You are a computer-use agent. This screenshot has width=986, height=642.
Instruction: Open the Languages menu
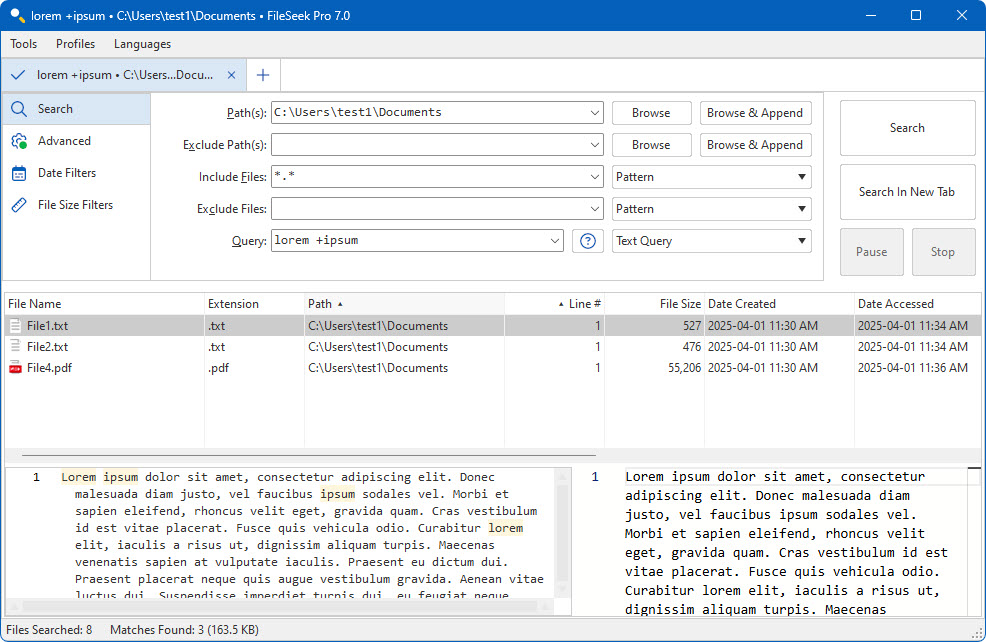142,44
